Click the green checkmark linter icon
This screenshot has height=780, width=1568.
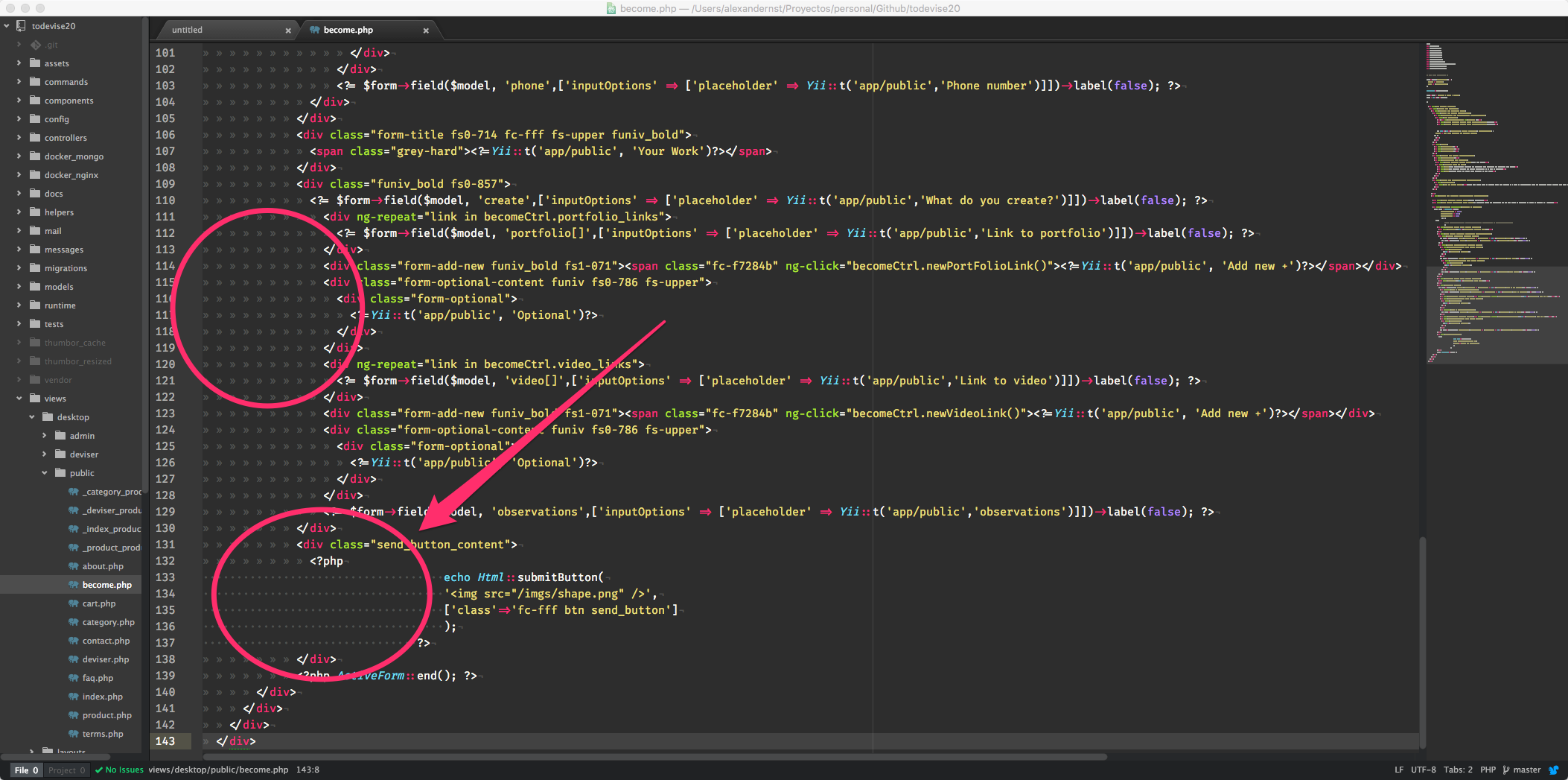click(99, 770)
